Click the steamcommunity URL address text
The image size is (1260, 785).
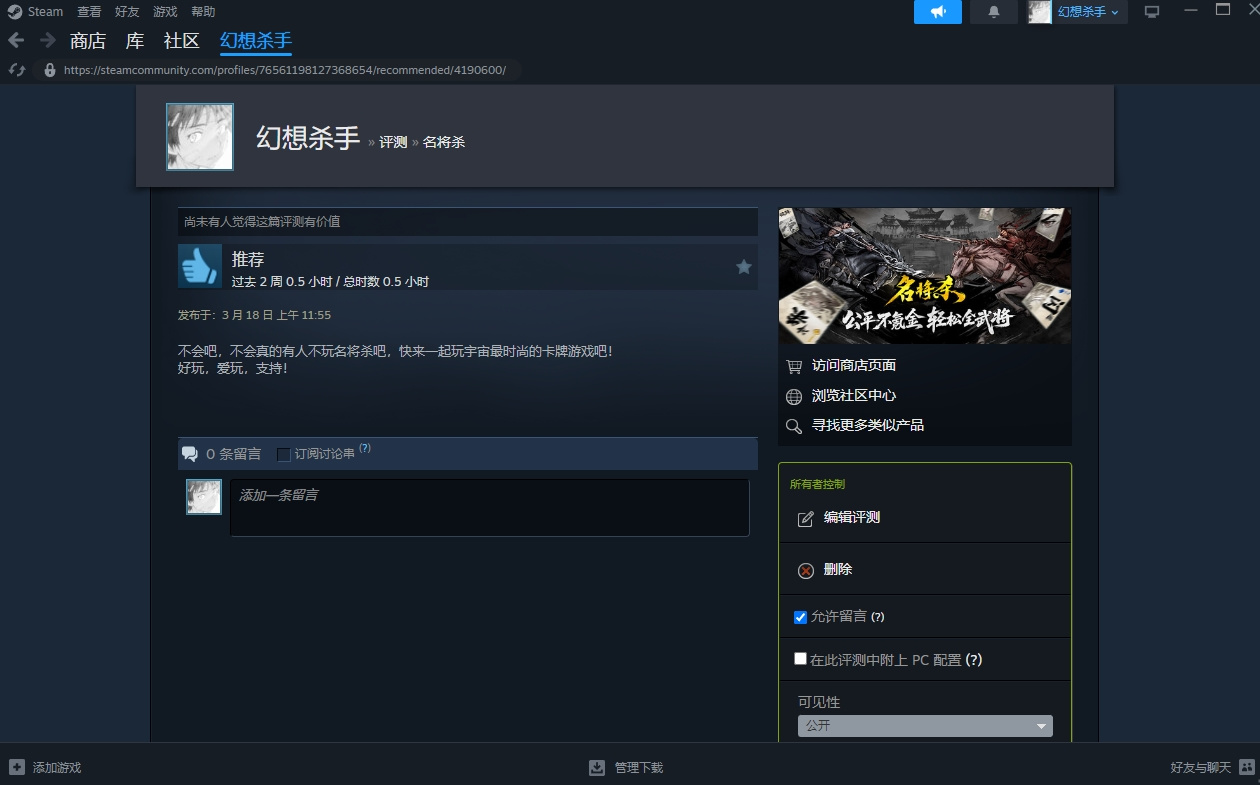pos(285,70)
